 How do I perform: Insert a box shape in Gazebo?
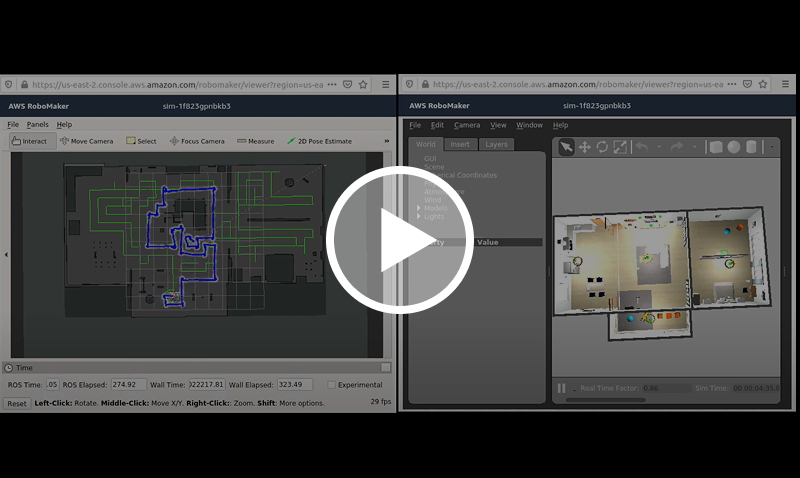coord(716,147)
